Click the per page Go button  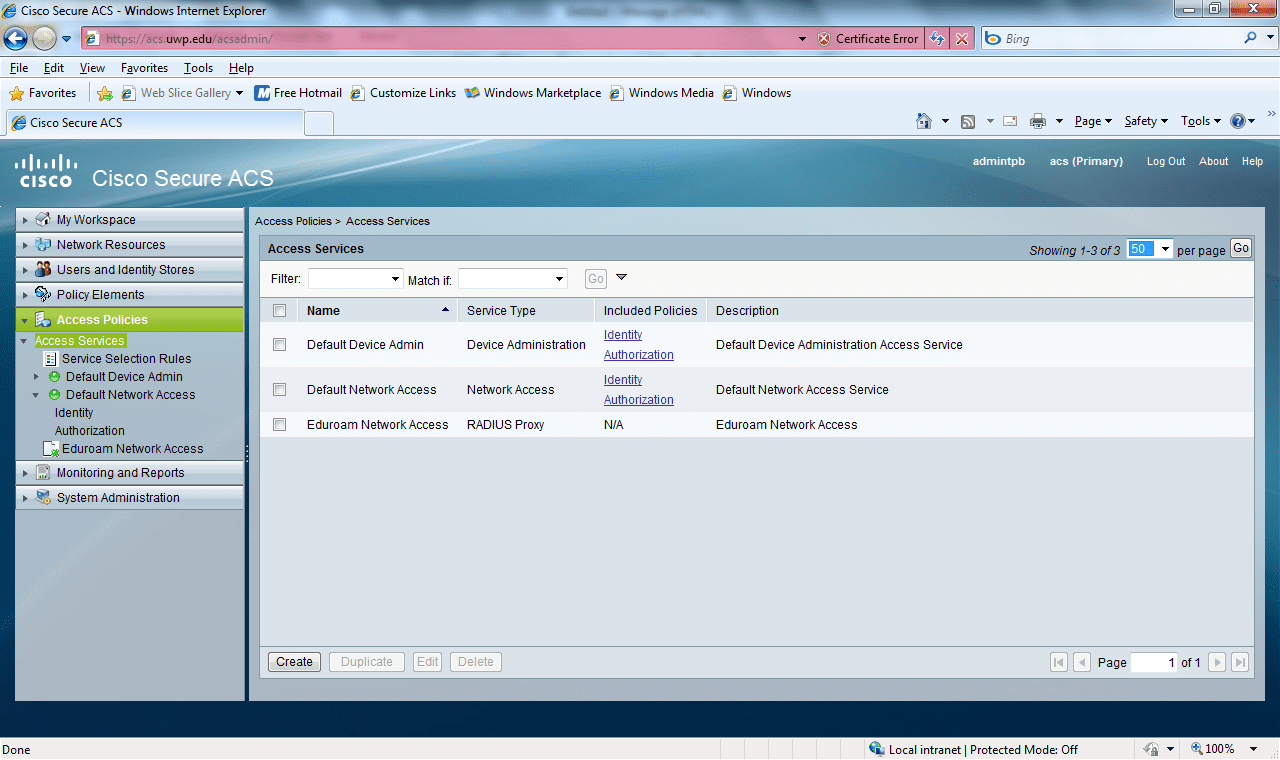coord(1240,249)
